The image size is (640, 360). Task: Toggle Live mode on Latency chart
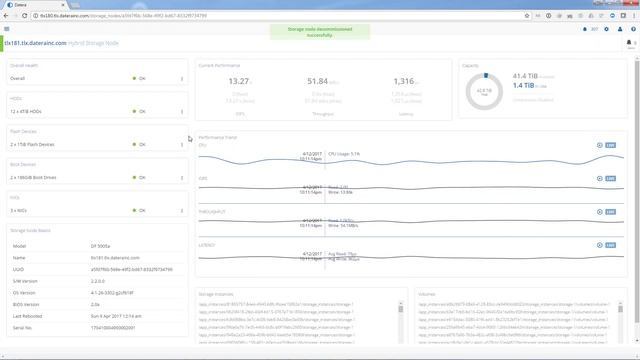pyautogui.click(x=610, y=245)
